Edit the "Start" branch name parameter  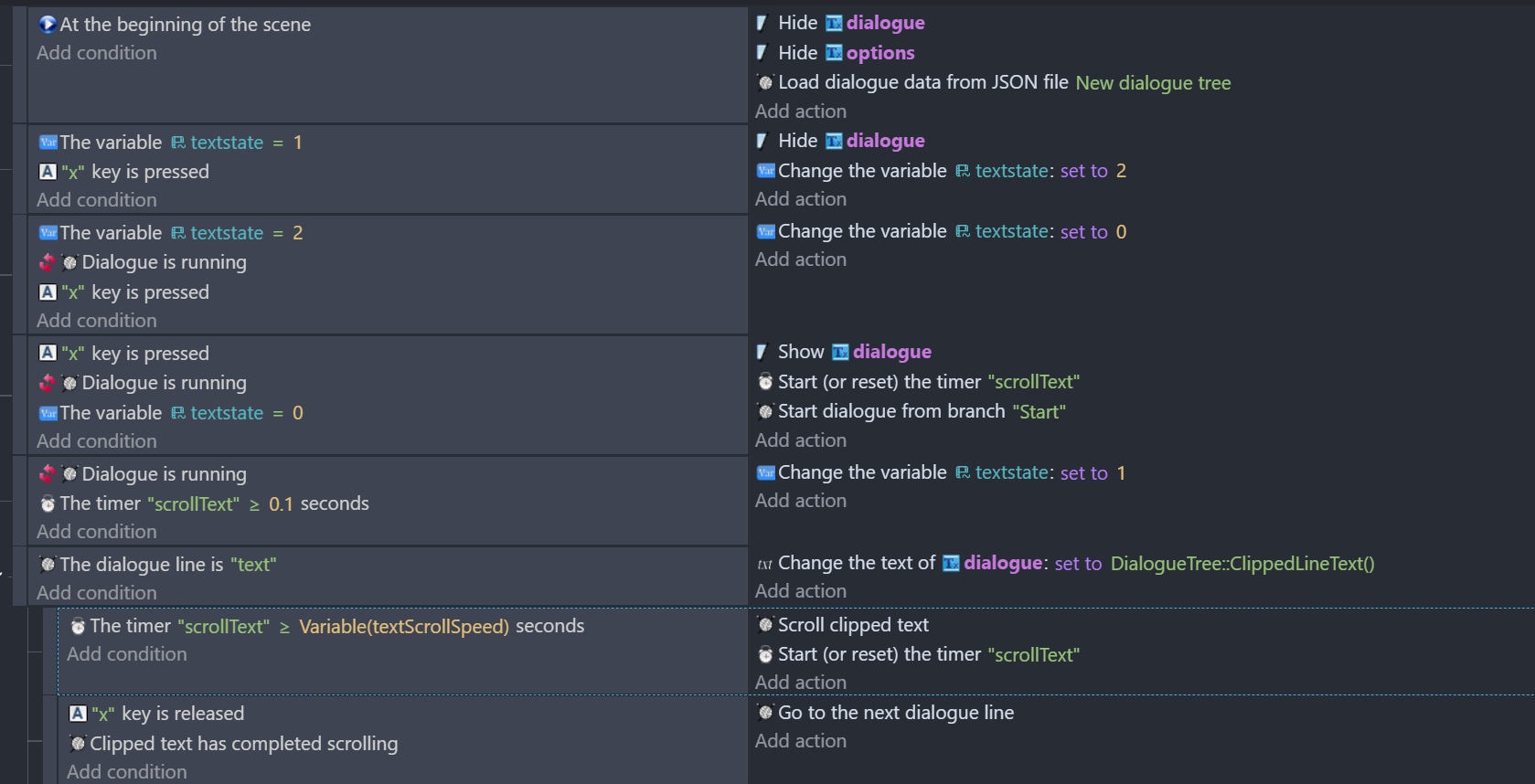1039,412
